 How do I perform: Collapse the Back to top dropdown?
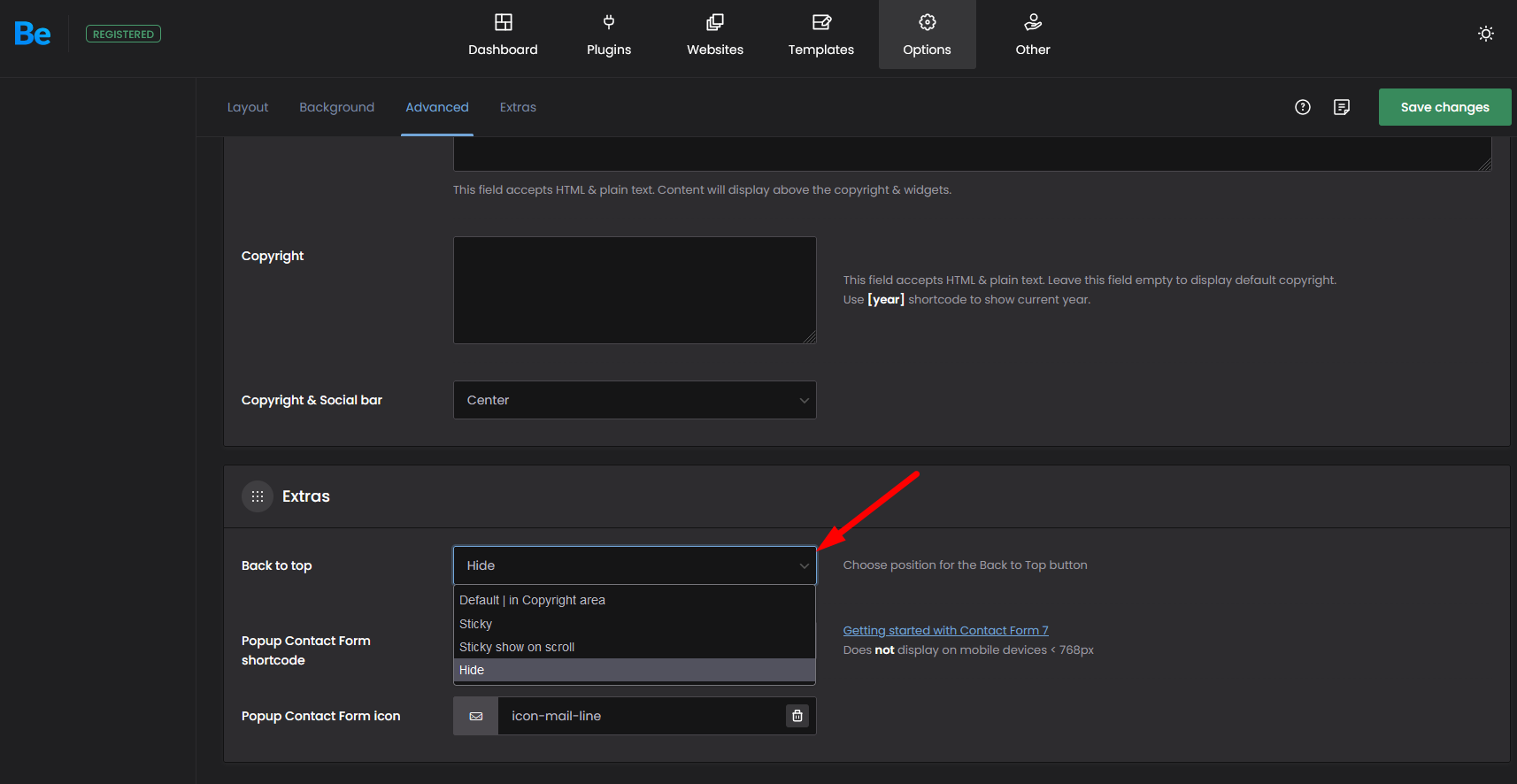(x=635, y=565)
